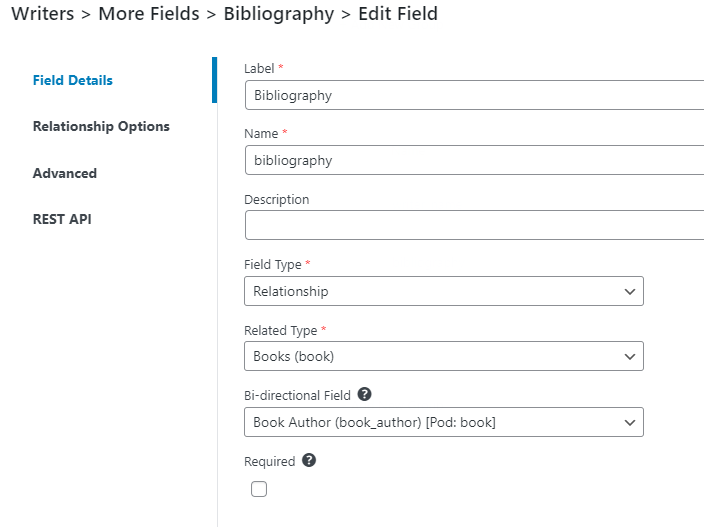Switch to the Field Details tab

point(73,80)
